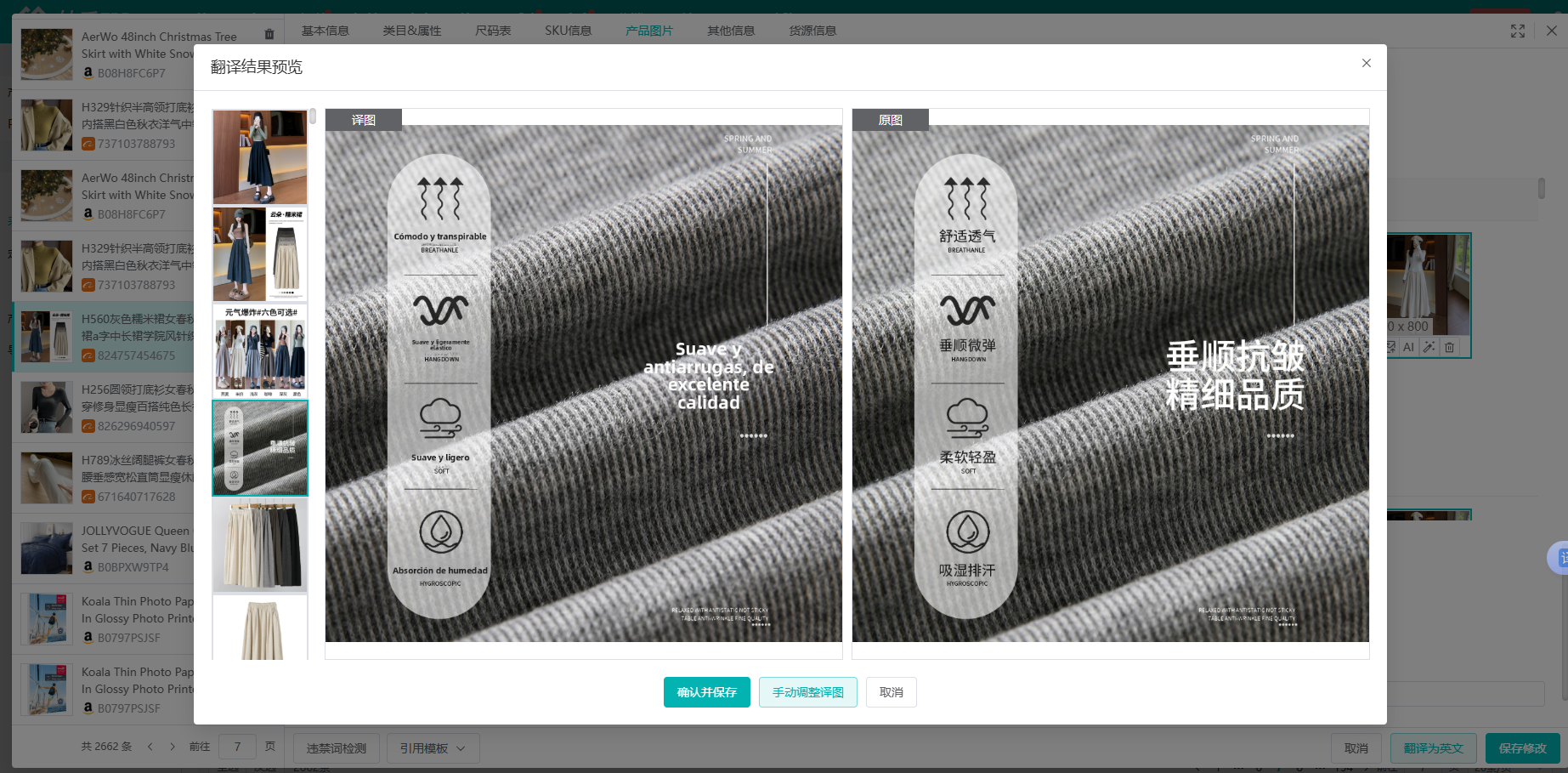Open the magic wand image editing tool
The height and width of the screenshot is (773, 1568).
(x=1429, y=347)
